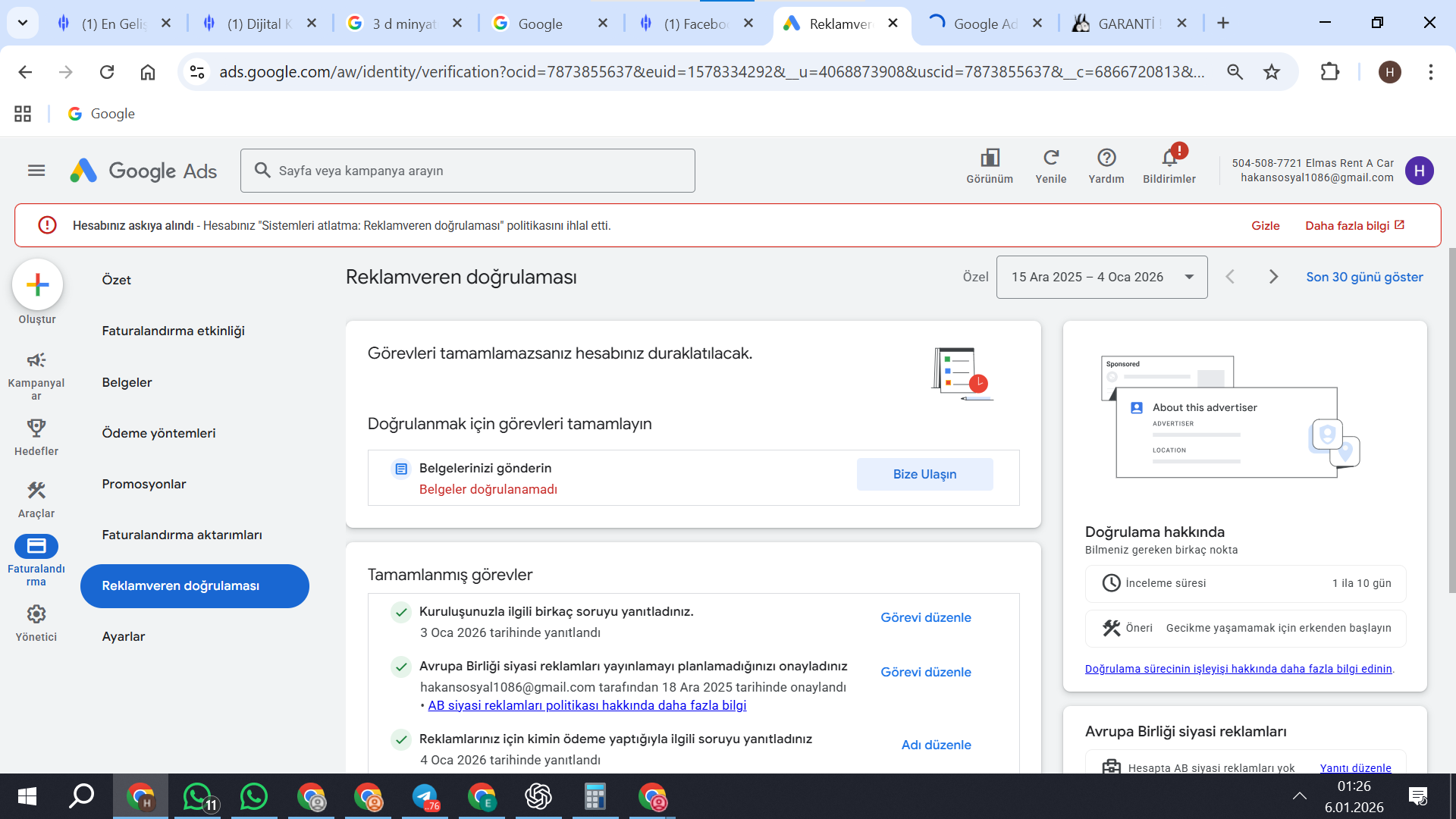Open WhatsApp with 11 badge on taskbar
Screen dimensions: 1456x819
click(198, 797)
